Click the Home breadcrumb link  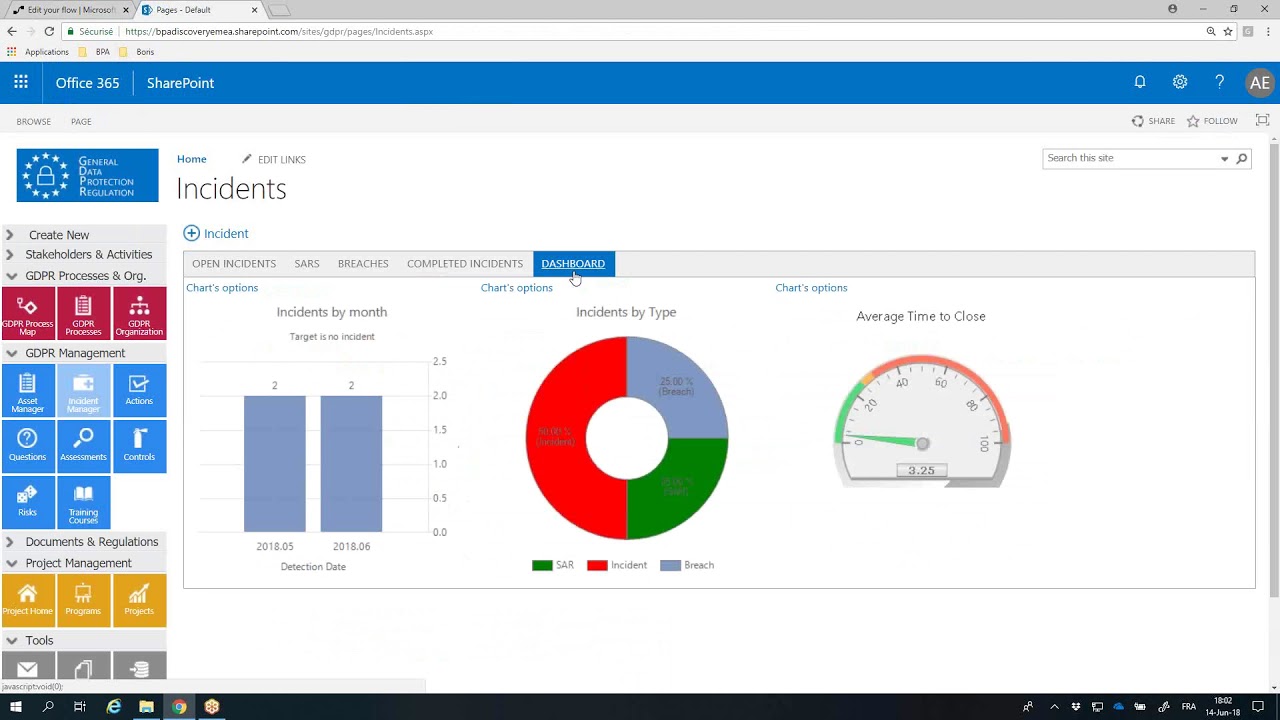click(x=192, y=159)
